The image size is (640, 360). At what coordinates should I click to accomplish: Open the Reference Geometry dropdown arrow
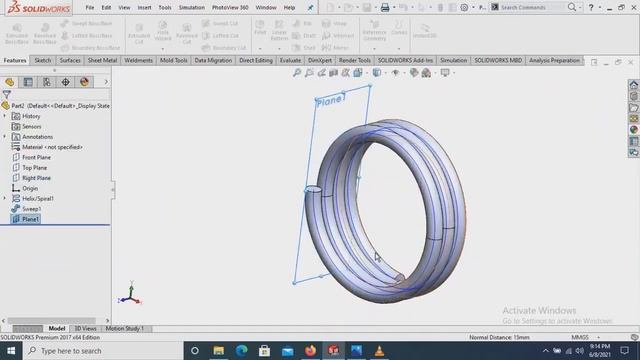pos(374,49)
